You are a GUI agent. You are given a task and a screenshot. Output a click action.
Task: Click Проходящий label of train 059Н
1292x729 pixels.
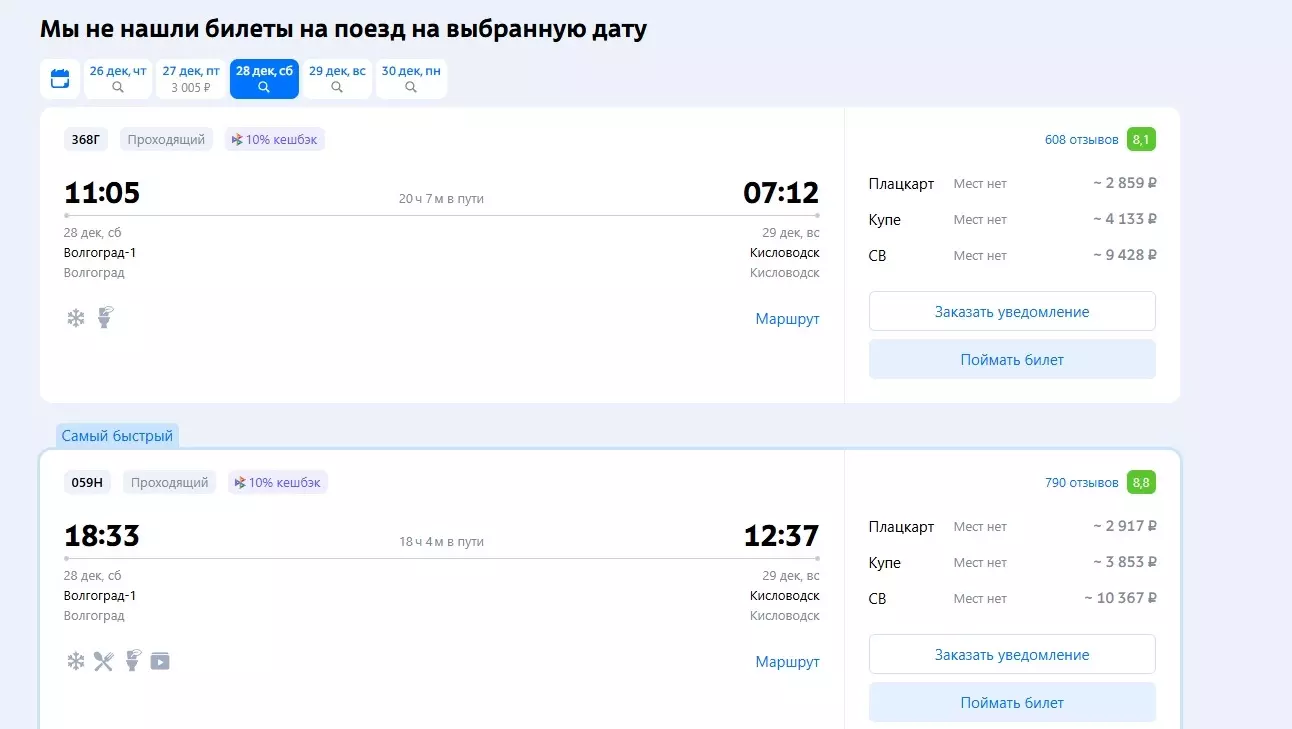[x=169, y=483]
